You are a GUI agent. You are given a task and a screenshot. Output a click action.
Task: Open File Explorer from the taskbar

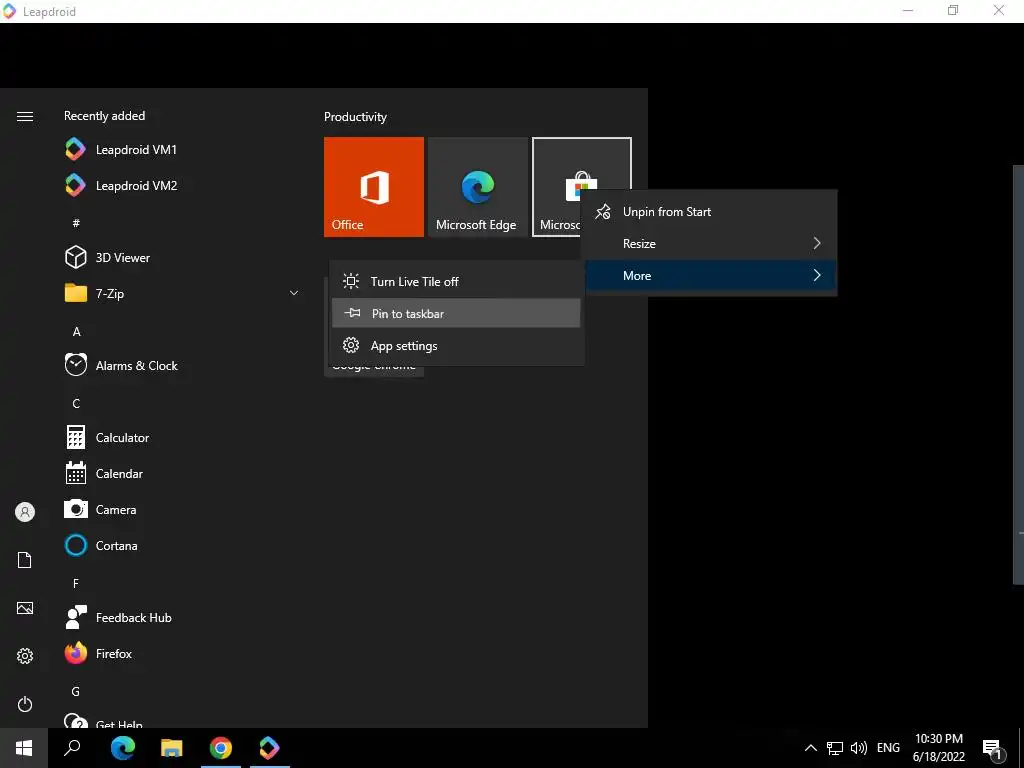click(172, 748)
